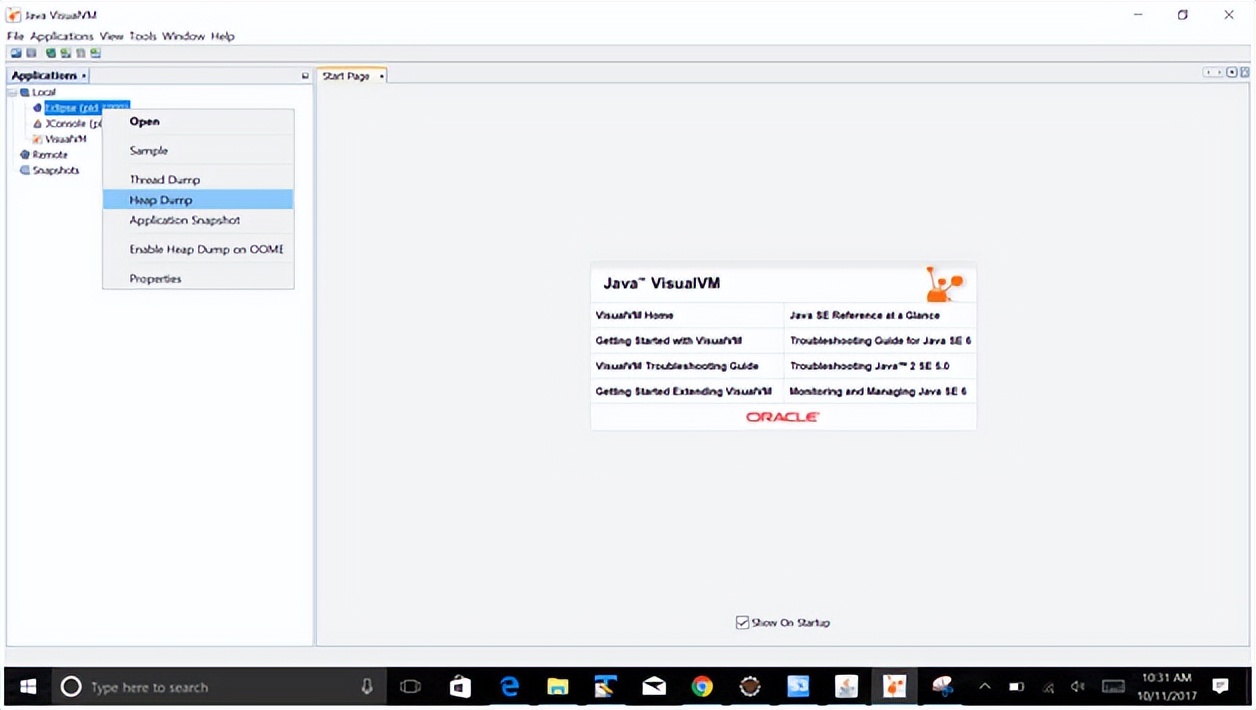Open the Applications menu in the menu bar
This screenshot has height=710, width=1256.
(62, 36)
